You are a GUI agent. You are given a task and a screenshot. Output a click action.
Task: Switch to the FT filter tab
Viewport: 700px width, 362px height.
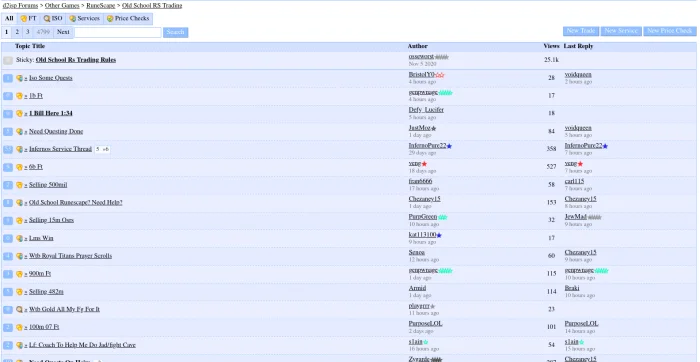point(28,19)
